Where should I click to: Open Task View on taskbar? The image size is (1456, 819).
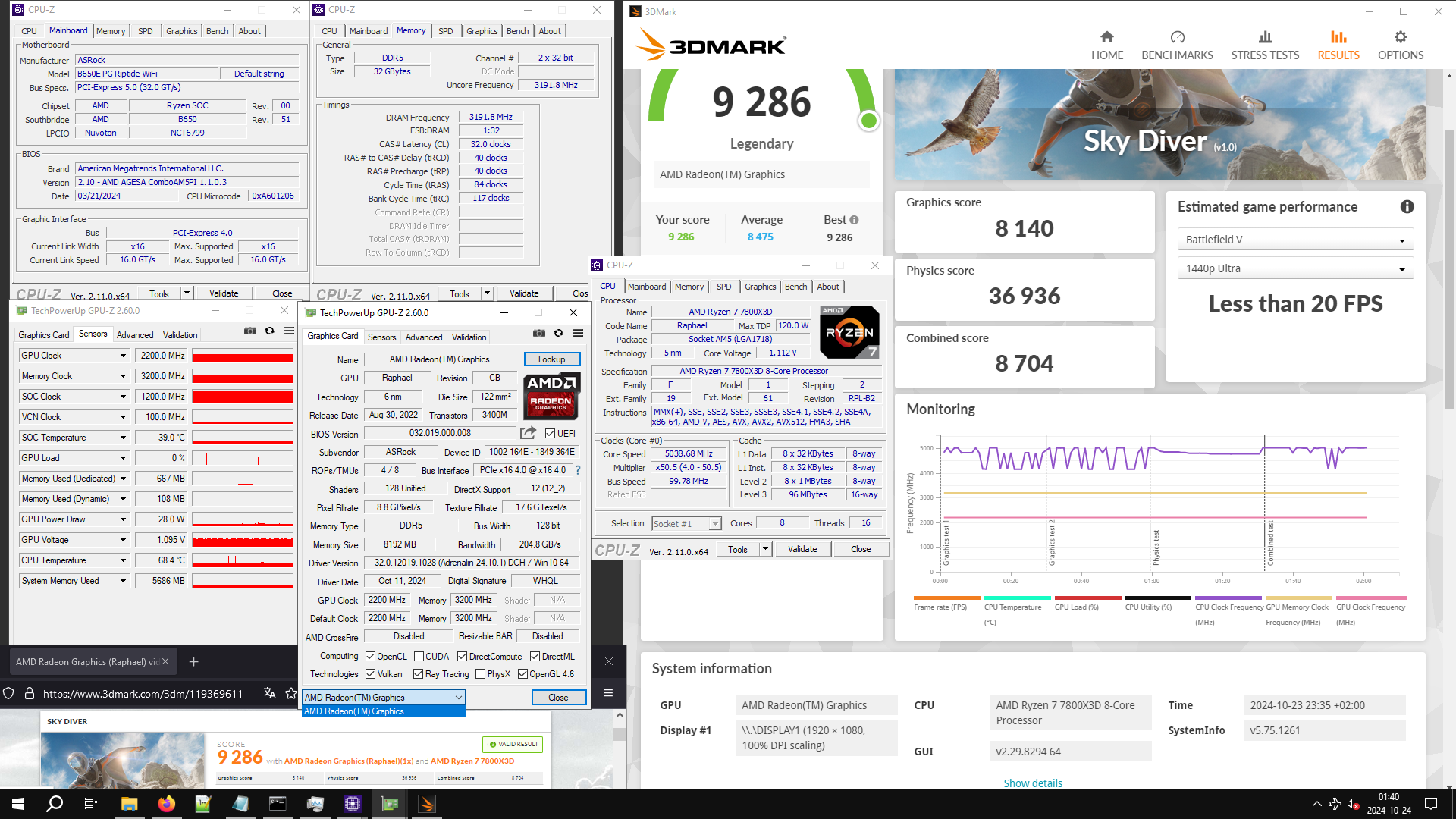coord(91,804)
